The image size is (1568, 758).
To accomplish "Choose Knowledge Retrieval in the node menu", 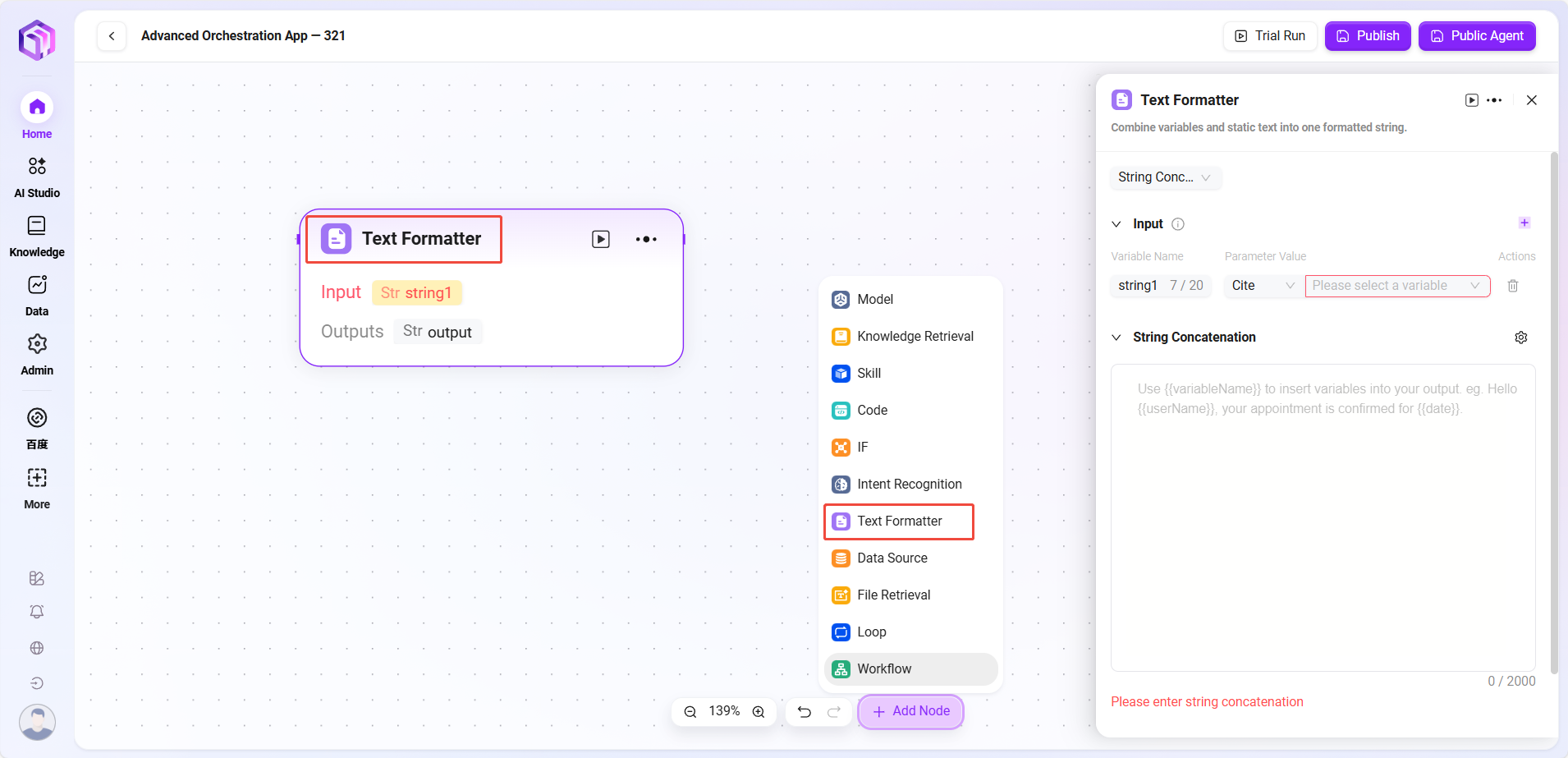I will point(915,337).
